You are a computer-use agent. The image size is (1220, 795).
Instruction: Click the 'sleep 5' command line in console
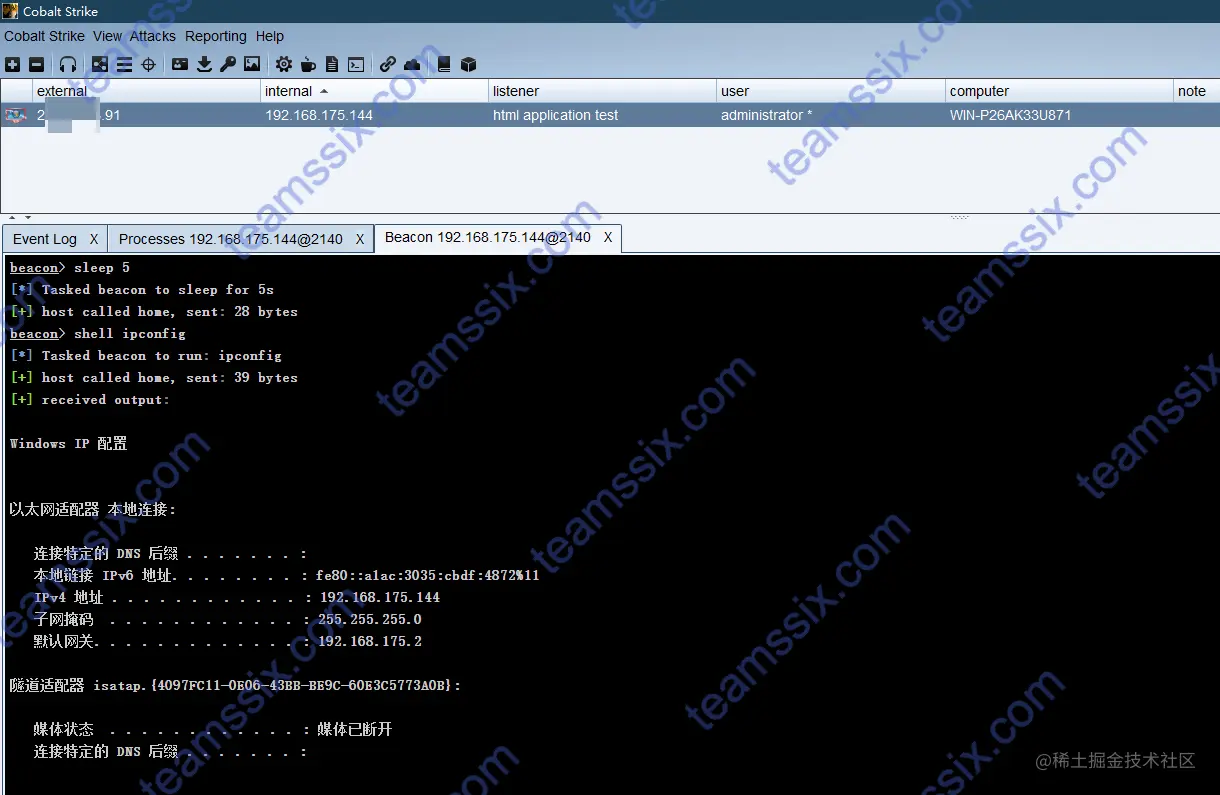(70, 267)
